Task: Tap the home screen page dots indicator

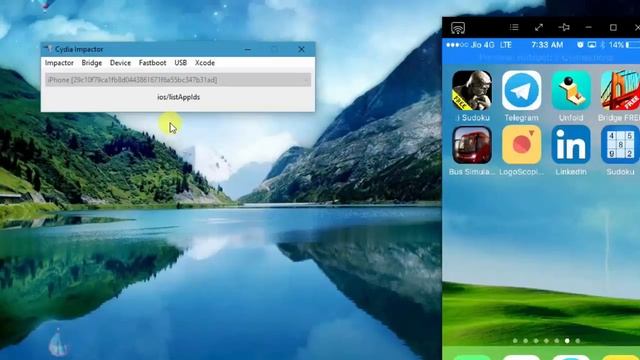Action: pyautogui.click(x=546, y=340)
